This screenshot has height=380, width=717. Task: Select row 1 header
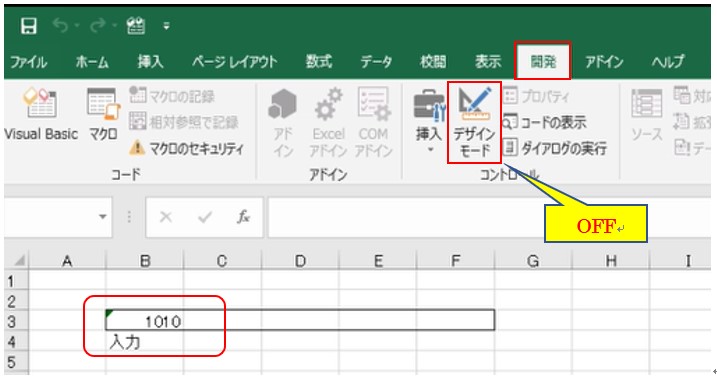pos(16,280)
